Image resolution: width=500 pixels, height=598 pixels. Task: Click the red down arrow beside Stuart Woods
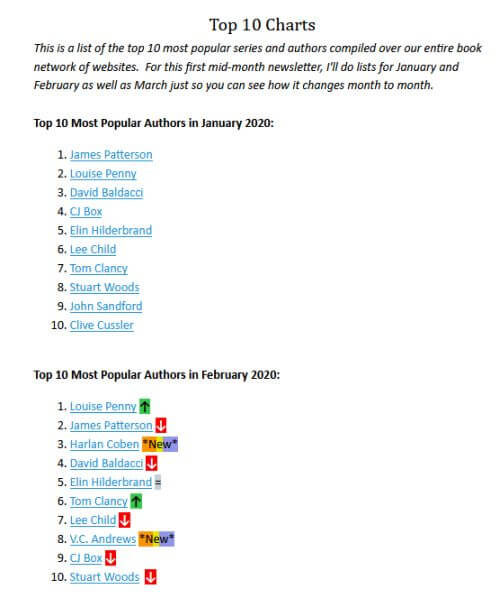151,577
